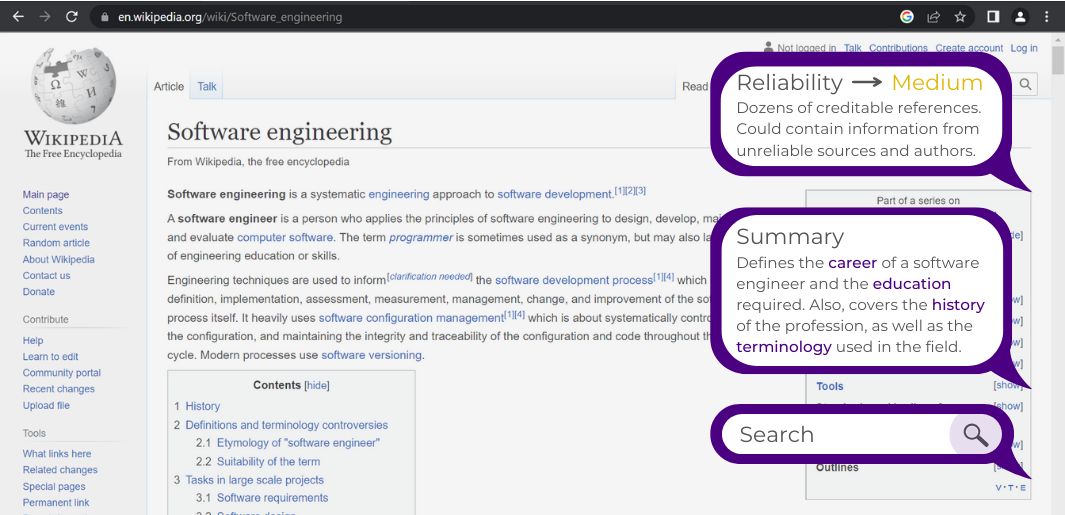Click the computer software link
Viewport: 1065px width, 515px height.
point(285,238)
